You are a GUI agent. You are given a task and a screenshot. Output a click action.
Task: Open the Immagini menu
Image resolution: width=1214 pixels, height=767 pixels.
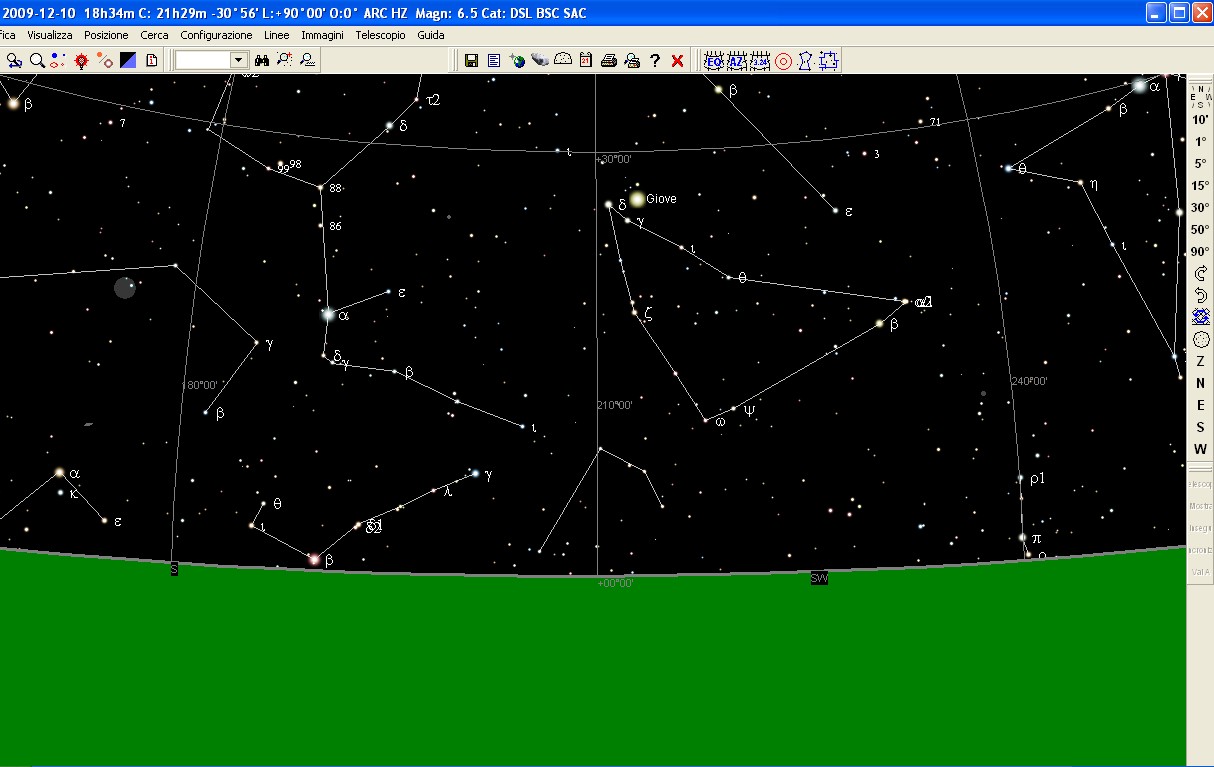322,35
